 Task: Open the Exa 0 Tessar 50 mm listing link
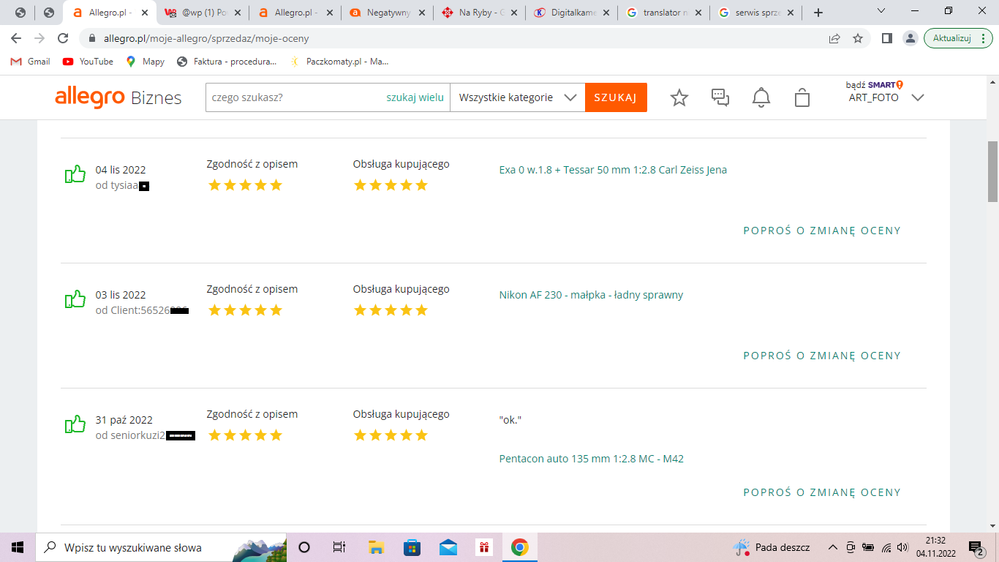point(613,170)
